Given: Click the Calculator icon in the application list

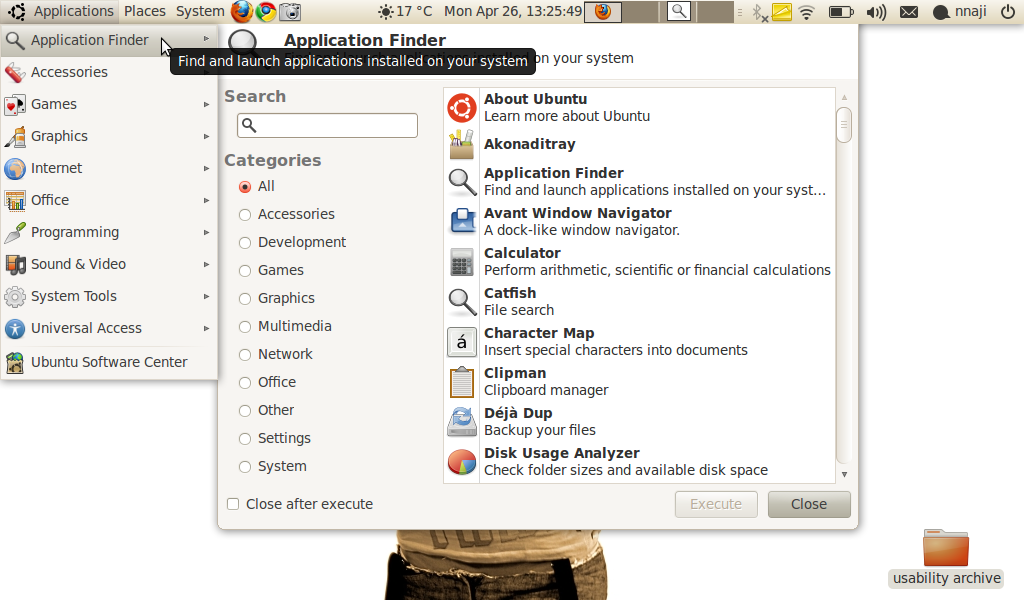Looking at the screenshot, I should click(x=461, y=262).
